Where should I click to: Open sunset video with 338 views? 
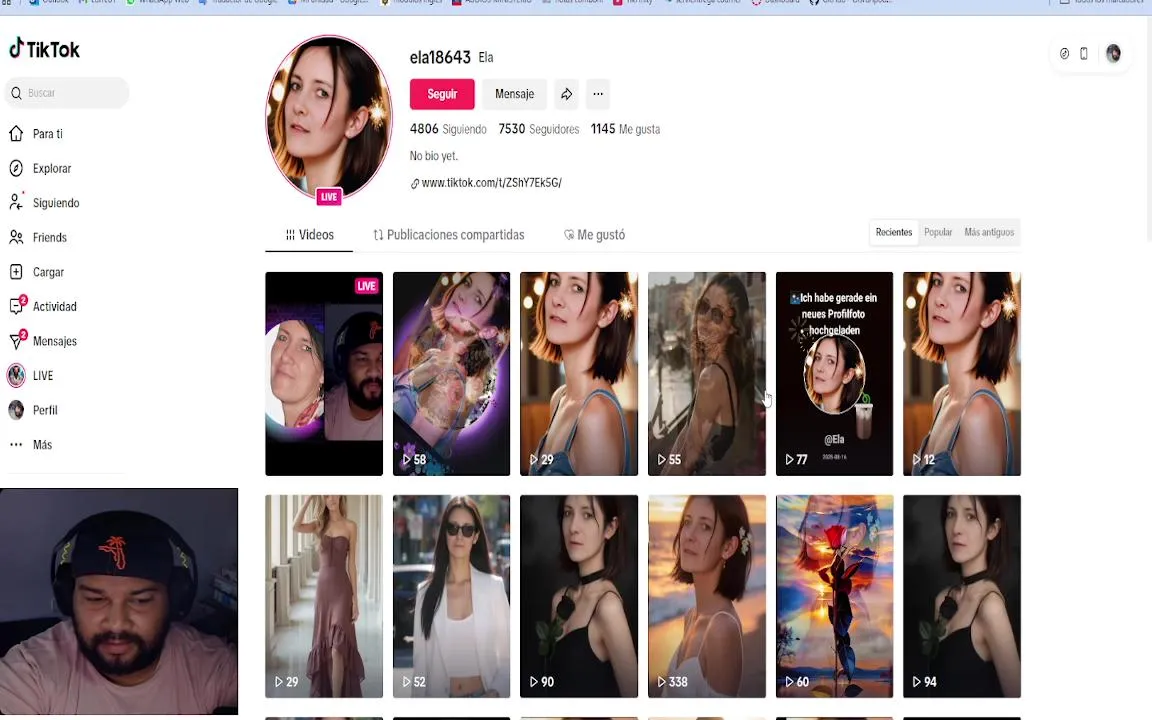(x=707, y=596)
